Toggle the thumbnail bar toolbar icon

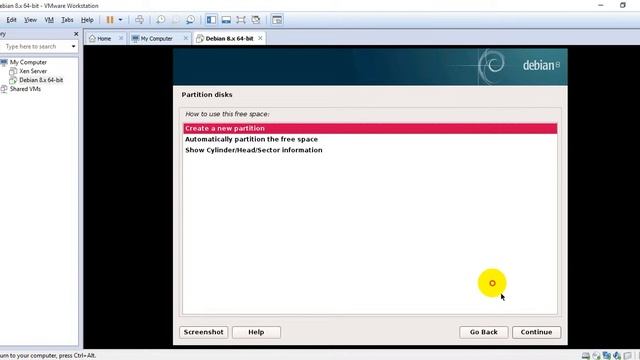pyautogui.click(x=226, y=20)
